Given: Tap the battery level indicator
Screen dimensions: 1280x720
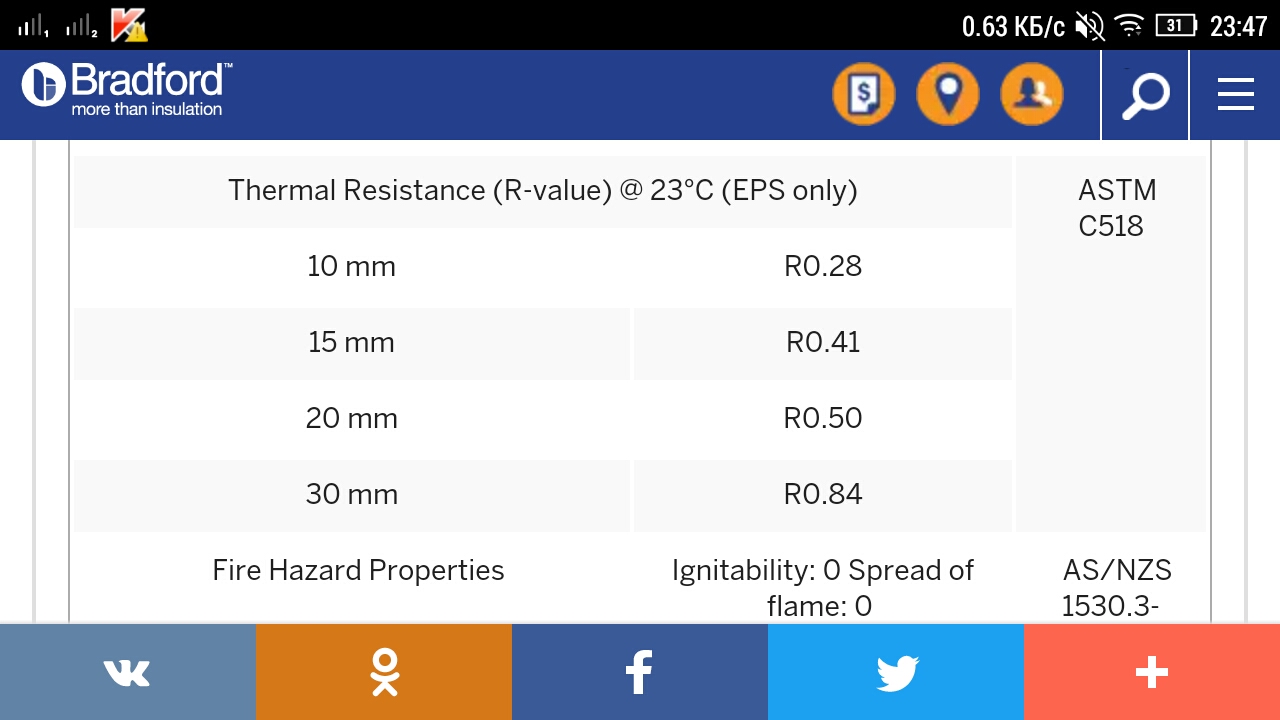Looking at the screenshot, I should pyautogui.click(x=1176, y=26).
